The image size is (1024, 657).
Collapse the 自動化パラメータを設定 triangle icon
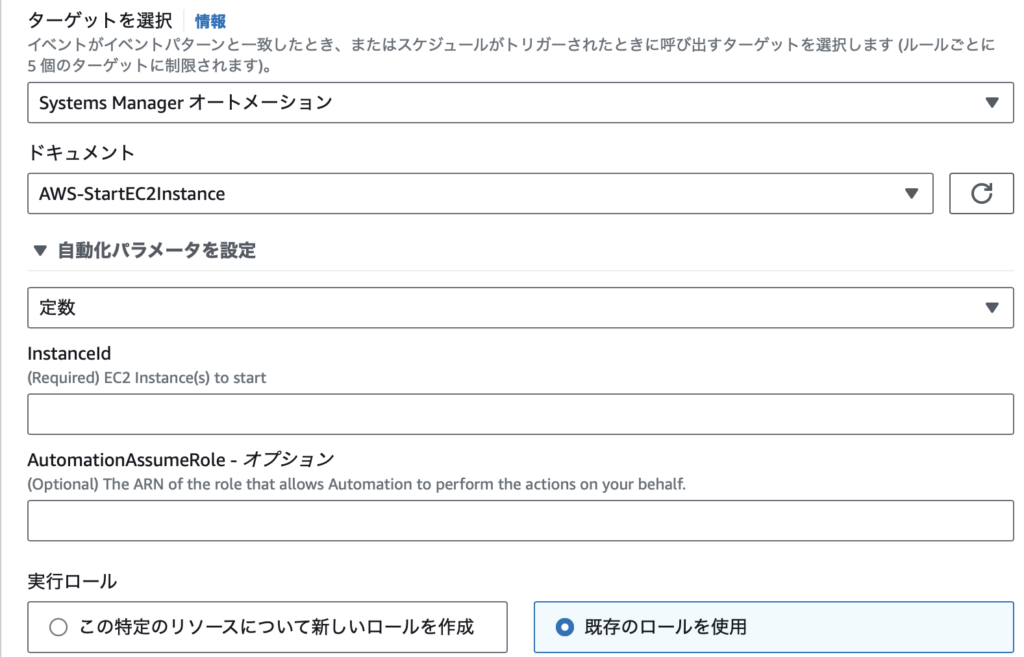click(x=40, y=250)
